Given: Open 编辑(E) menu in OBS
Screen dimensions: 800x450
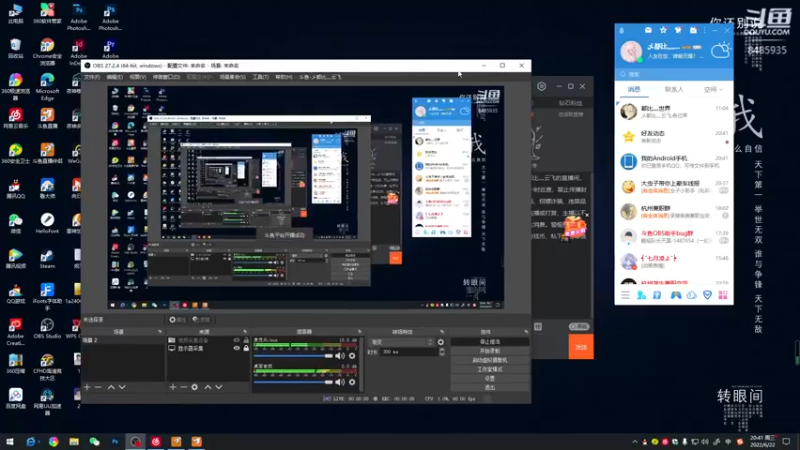Looking at the screenshot, I should coord(114,77).
